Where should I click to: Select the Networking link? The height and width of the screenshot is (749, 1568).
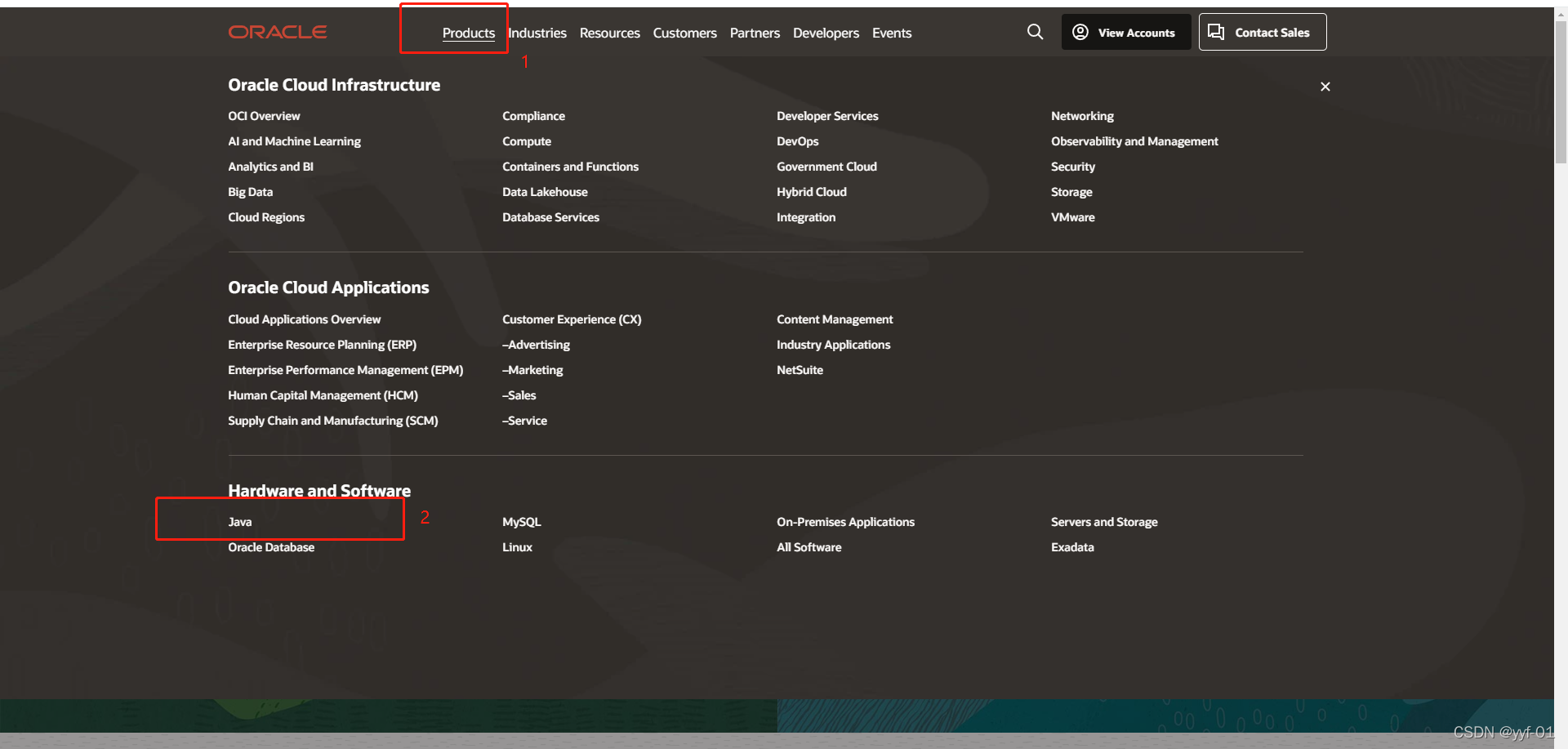click(1082, 116)
